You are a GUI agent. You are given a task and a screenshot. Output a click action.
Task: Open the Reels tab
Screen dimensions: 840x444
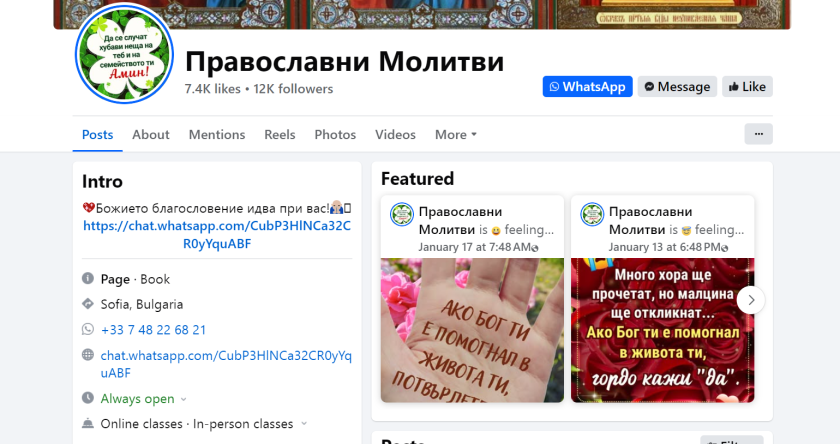280,134
